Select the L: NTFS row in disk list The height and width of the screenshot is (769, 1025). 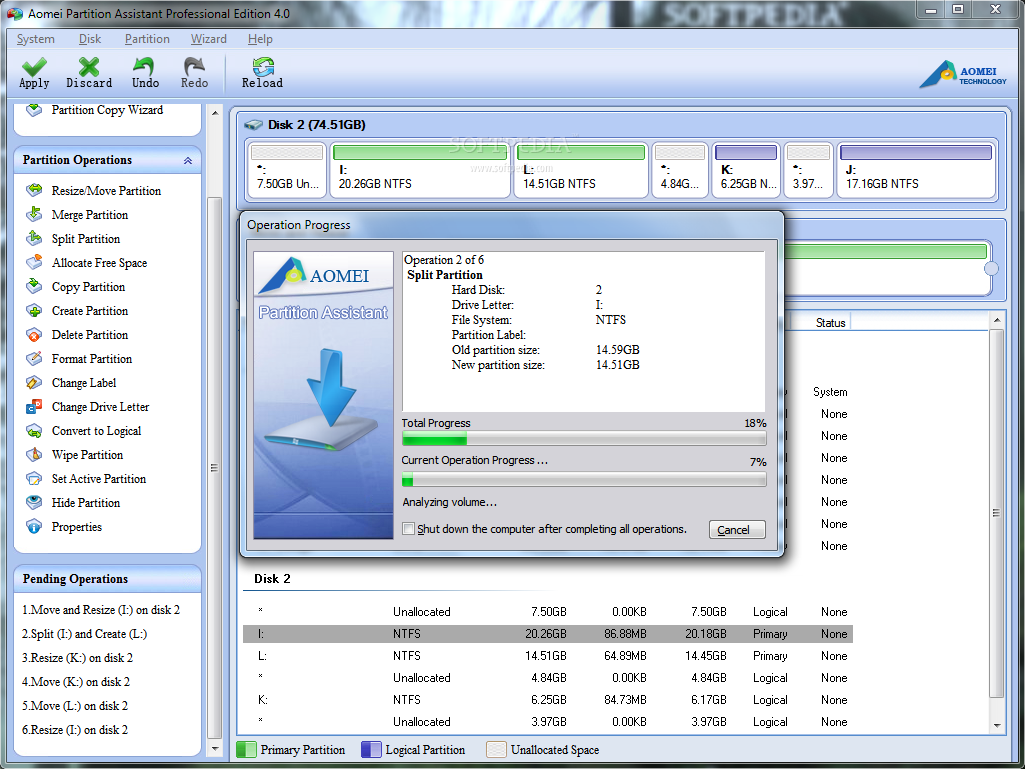(x=547, y=656)
